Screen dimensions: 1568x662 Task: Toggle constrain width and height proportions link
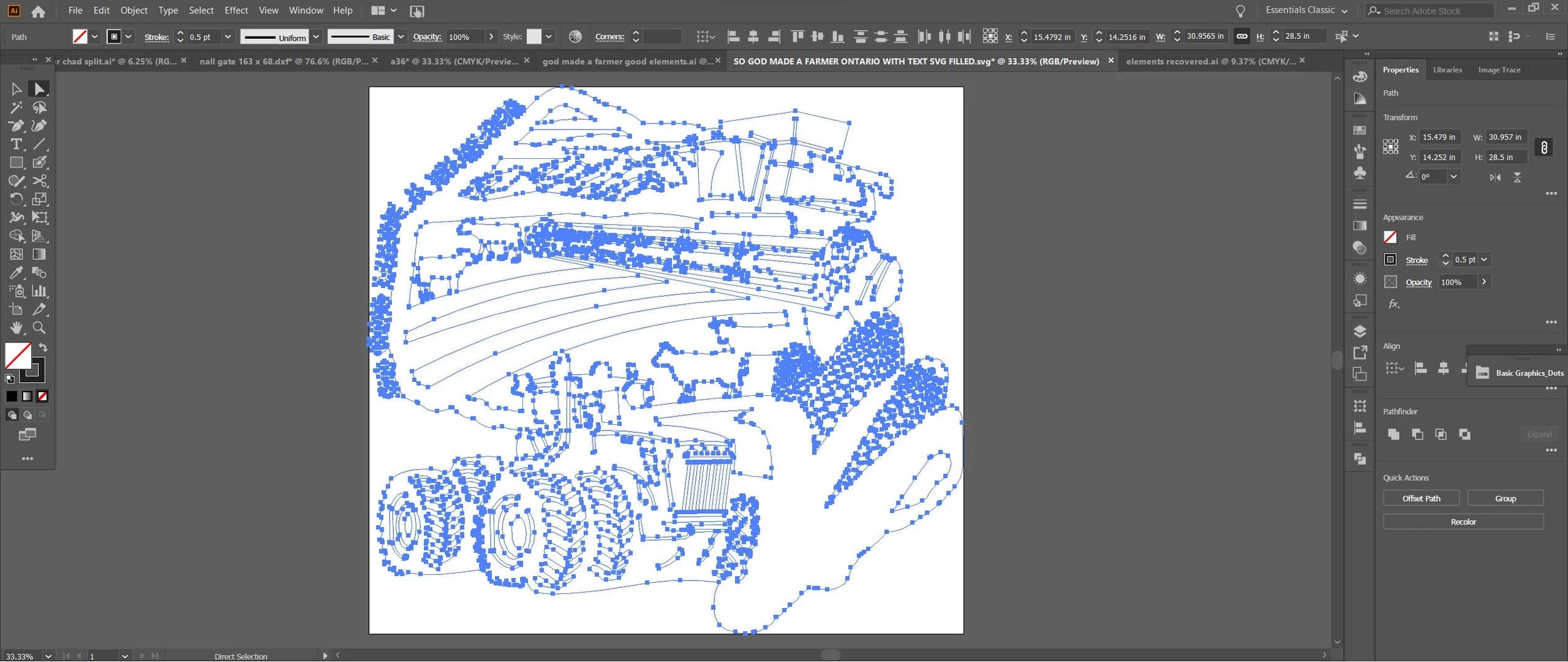(1544, 147)
